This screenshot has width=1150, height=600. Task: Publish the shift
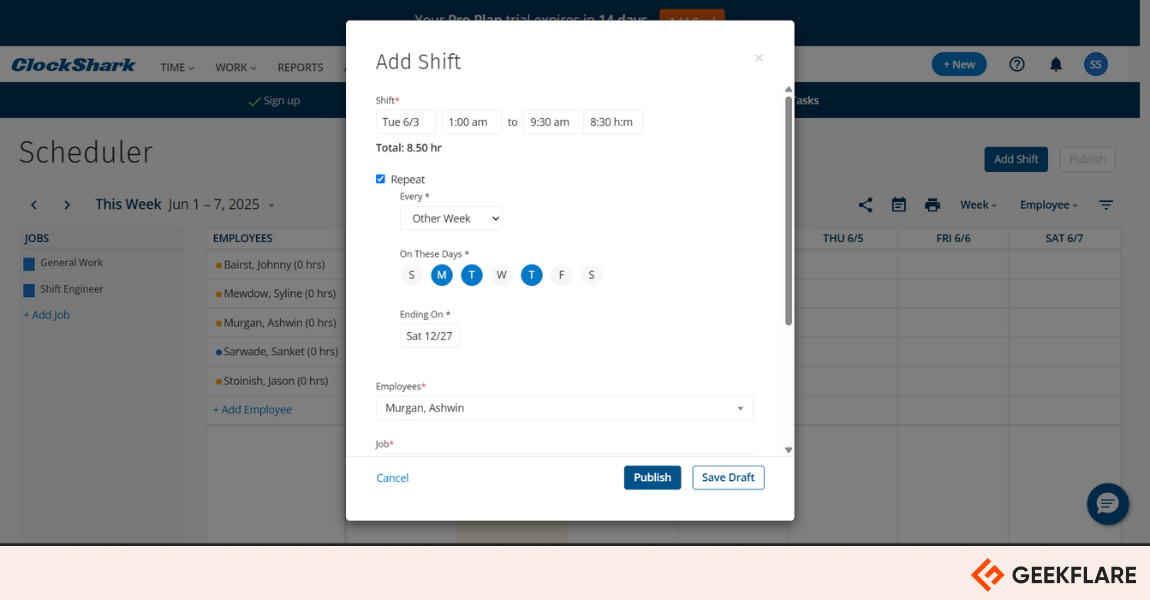652,478
